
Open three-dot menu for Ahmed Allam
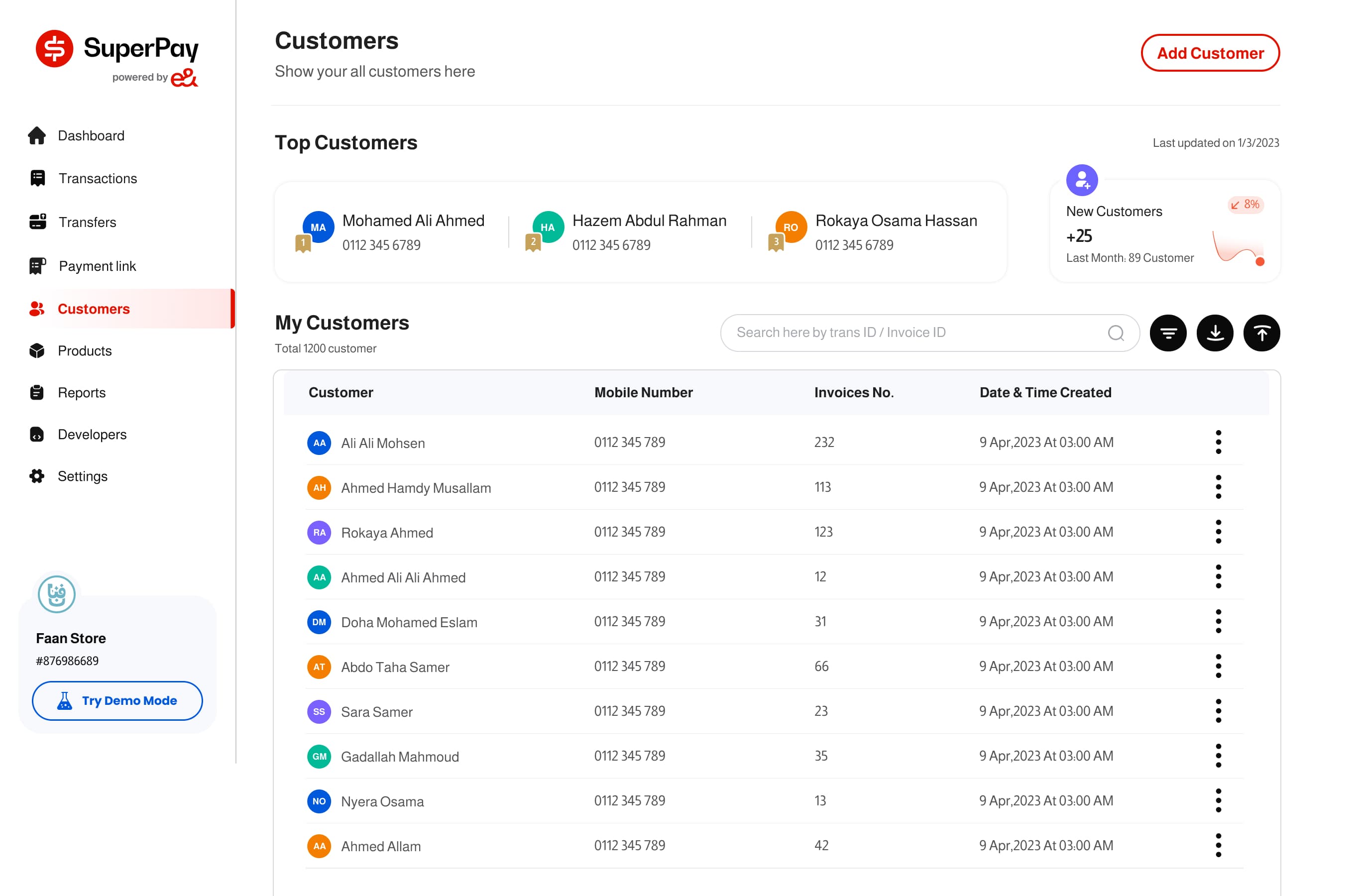pos(1218,846)
